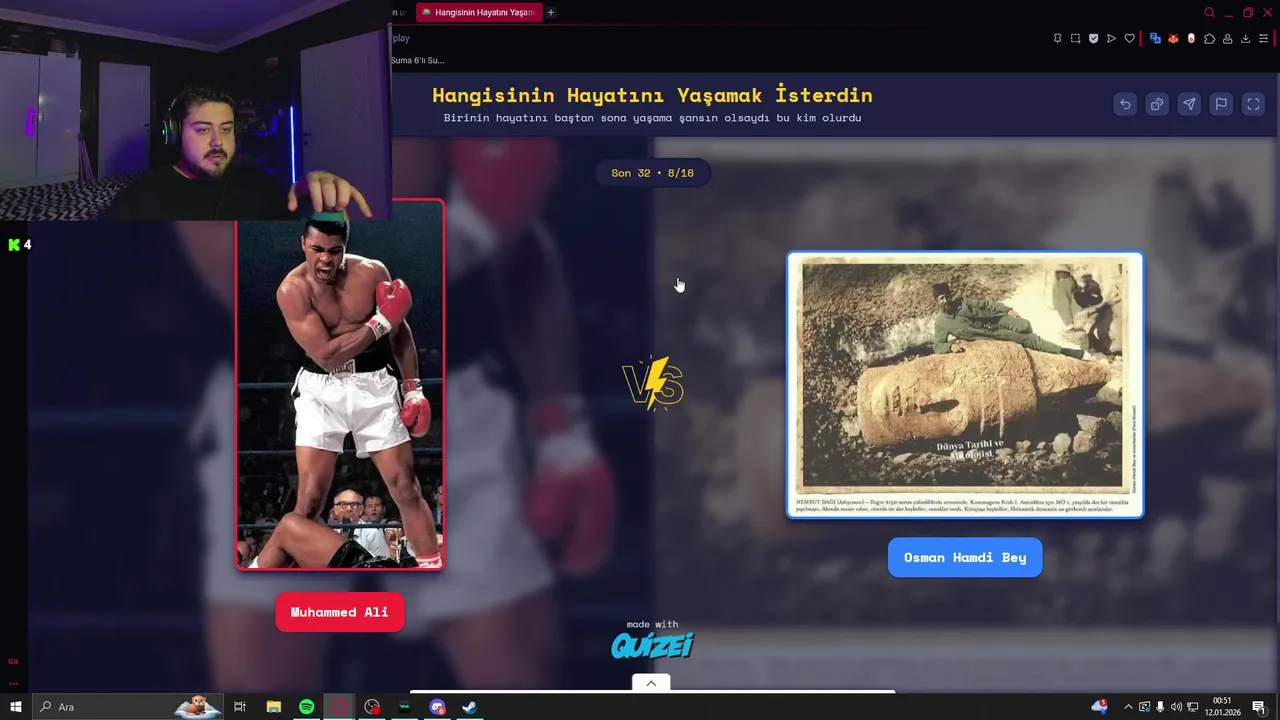Open the extensions cube menu

pos(1209,38)
